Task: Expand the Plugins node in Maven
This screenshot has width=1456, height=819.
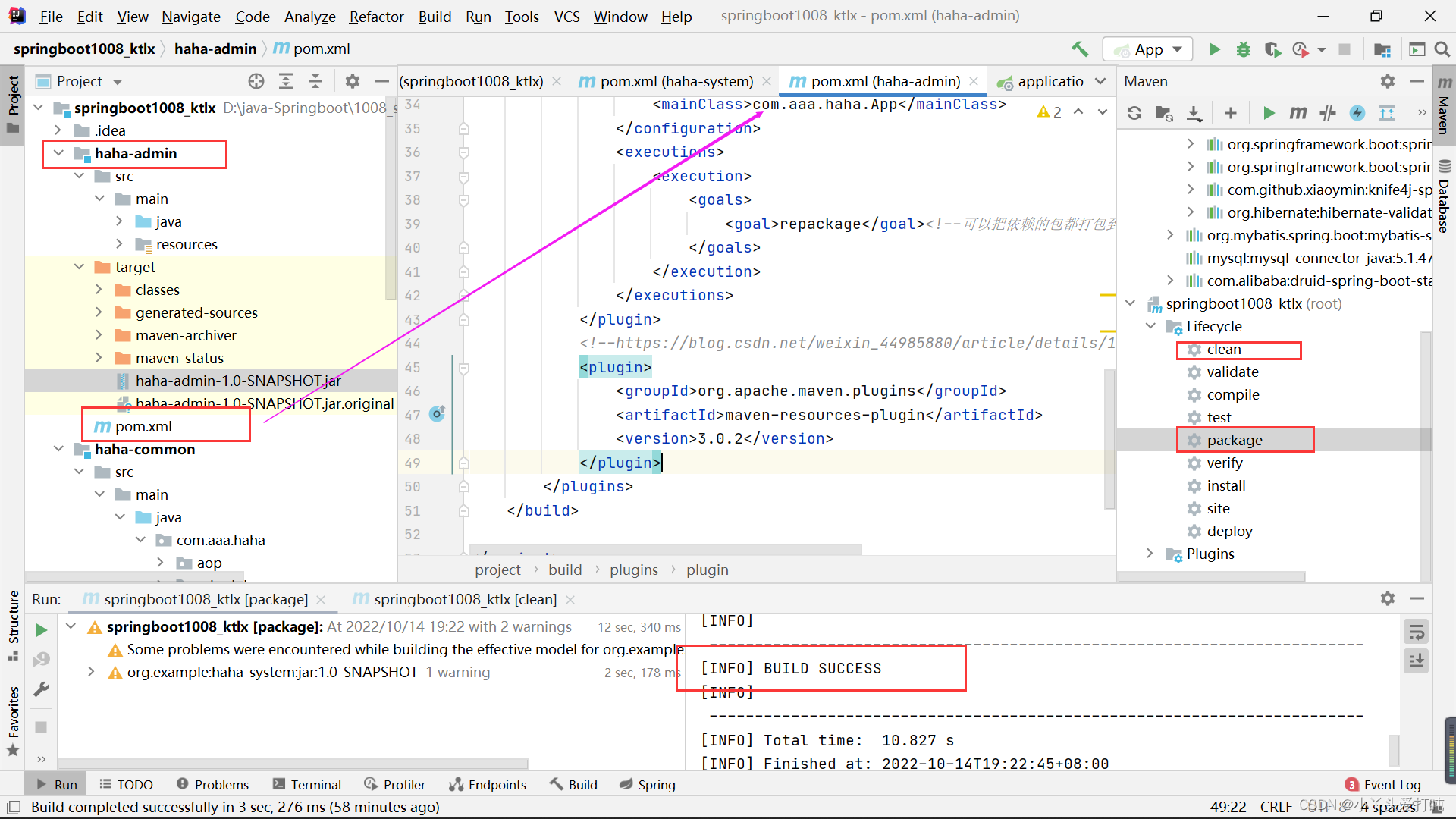Action: click(x=1150, y=554)
